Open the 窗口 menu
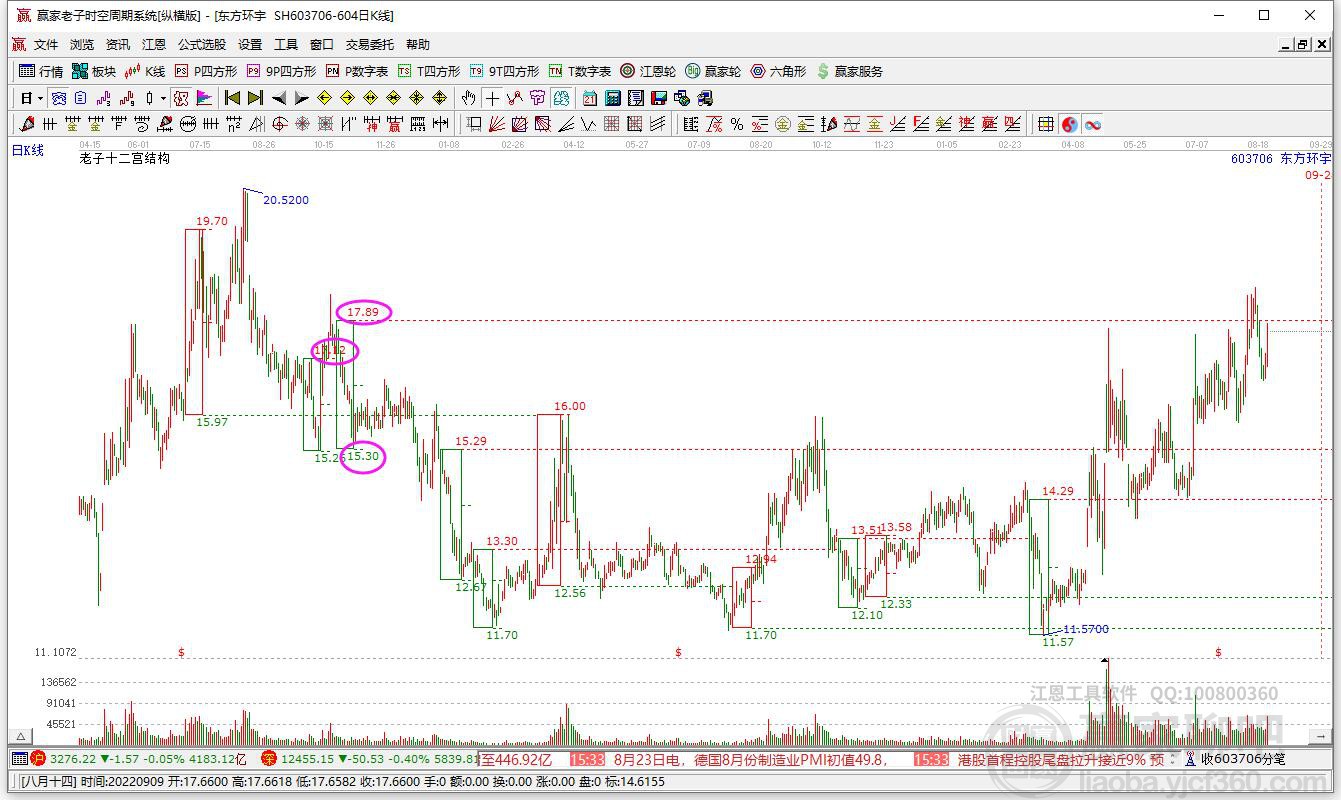The height and width of the screenshot is (800, 1341). pos(322,45)
